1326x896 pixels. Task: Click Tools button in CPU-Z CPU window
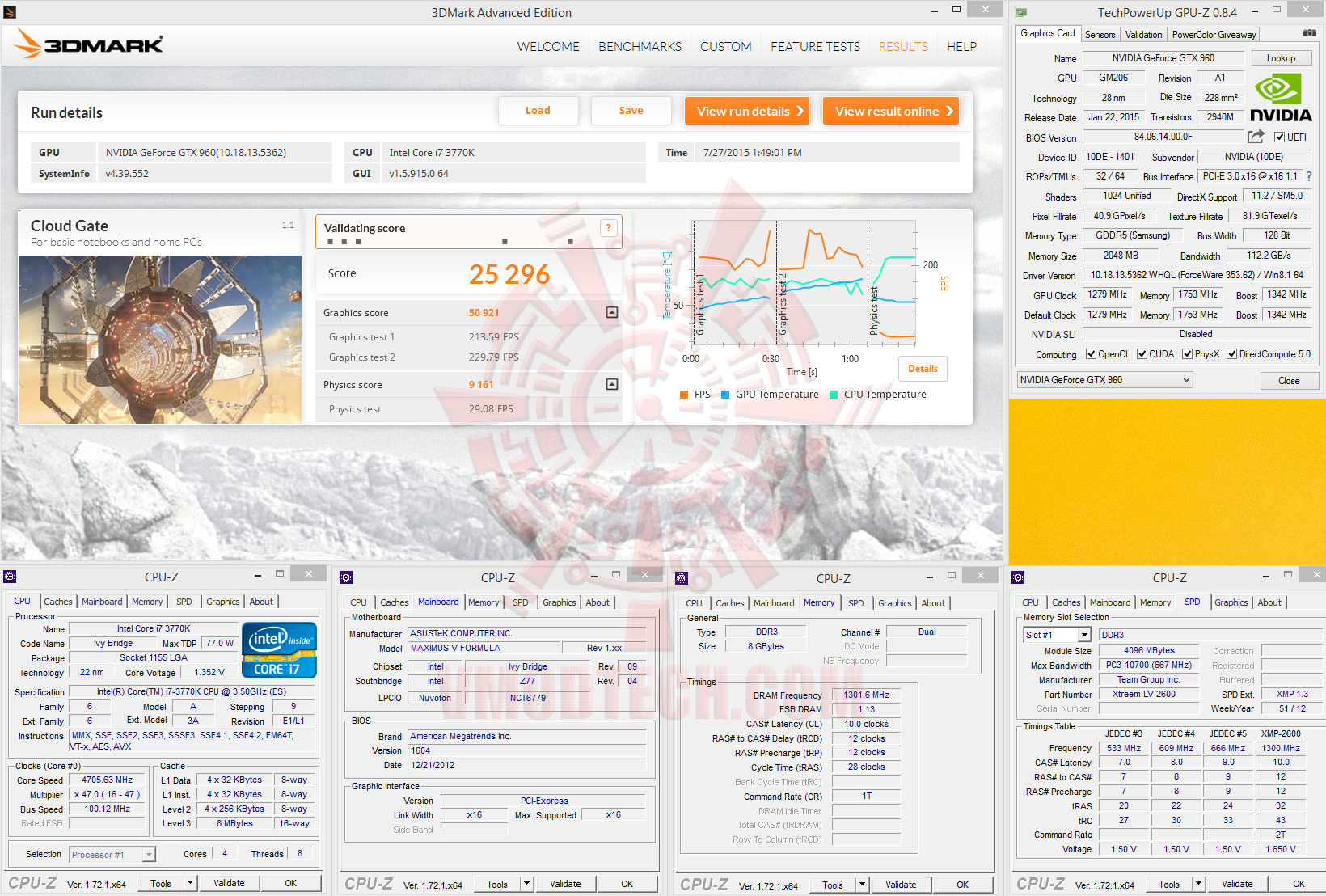click(x=161, y=883)
